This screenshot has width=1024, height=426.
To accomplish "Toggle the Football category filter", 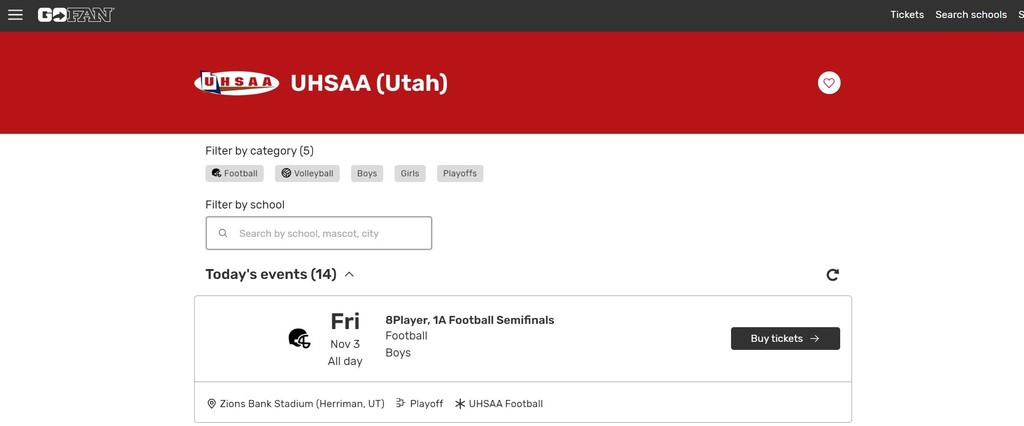I will (234, 174).
